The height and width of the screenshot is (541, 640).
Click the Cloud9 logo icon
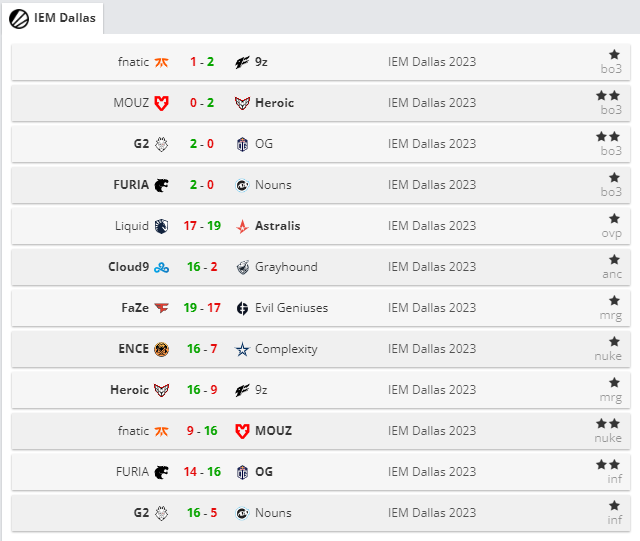161,267
